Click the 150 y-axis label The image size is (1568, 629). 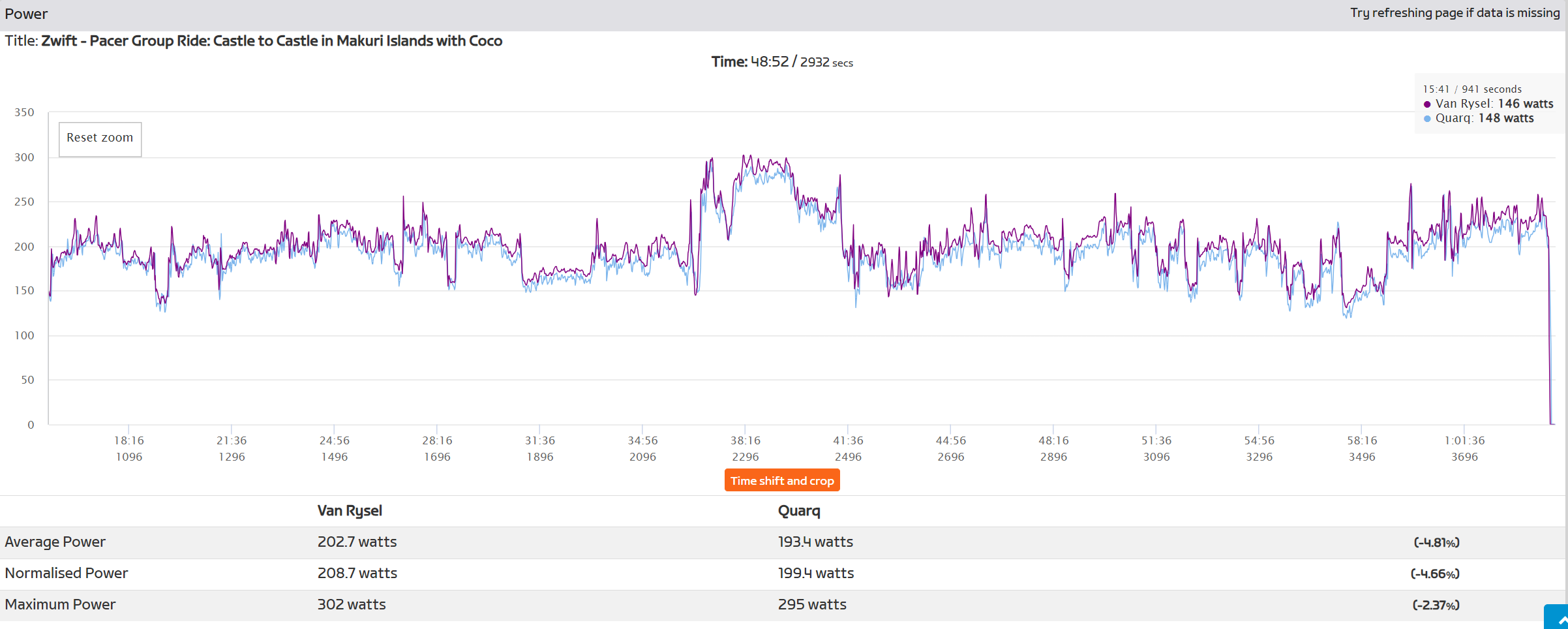tap(24, 291)
